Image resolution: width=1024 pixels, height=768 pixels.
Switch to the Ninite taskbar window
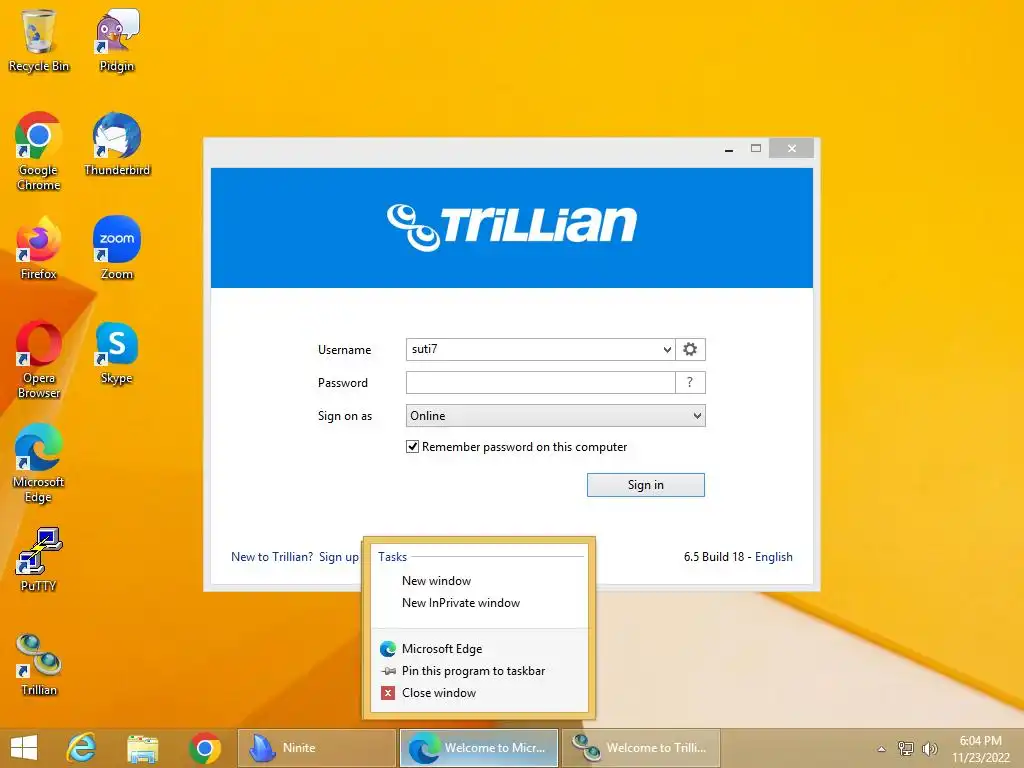pos(317,748)
